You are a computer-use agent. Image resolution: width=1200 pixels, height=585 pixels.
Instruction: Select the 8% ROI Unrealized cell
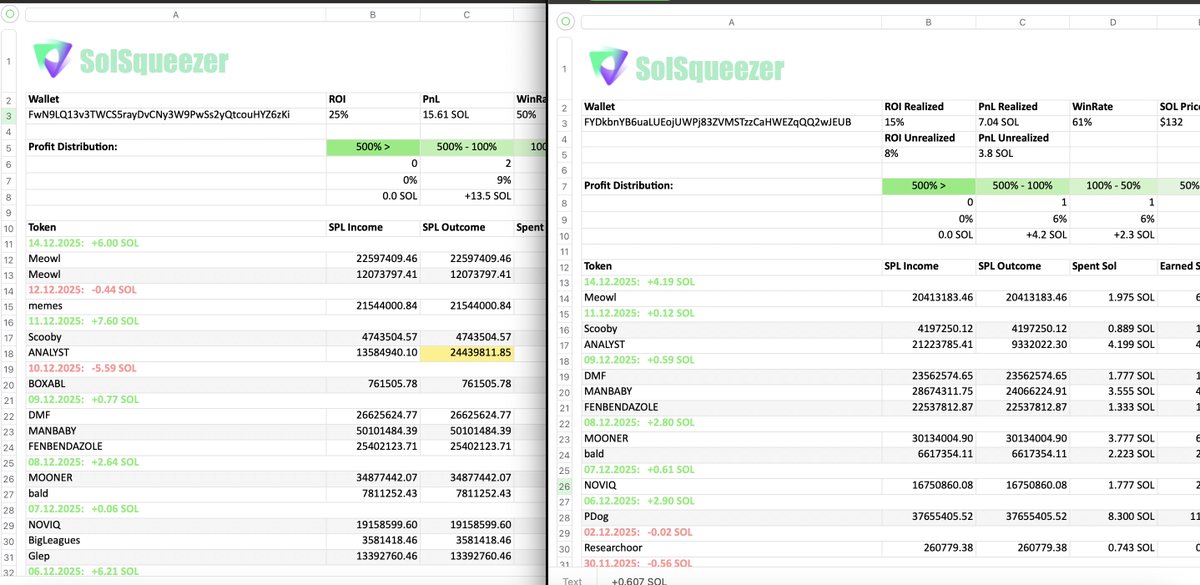[928, 154]
